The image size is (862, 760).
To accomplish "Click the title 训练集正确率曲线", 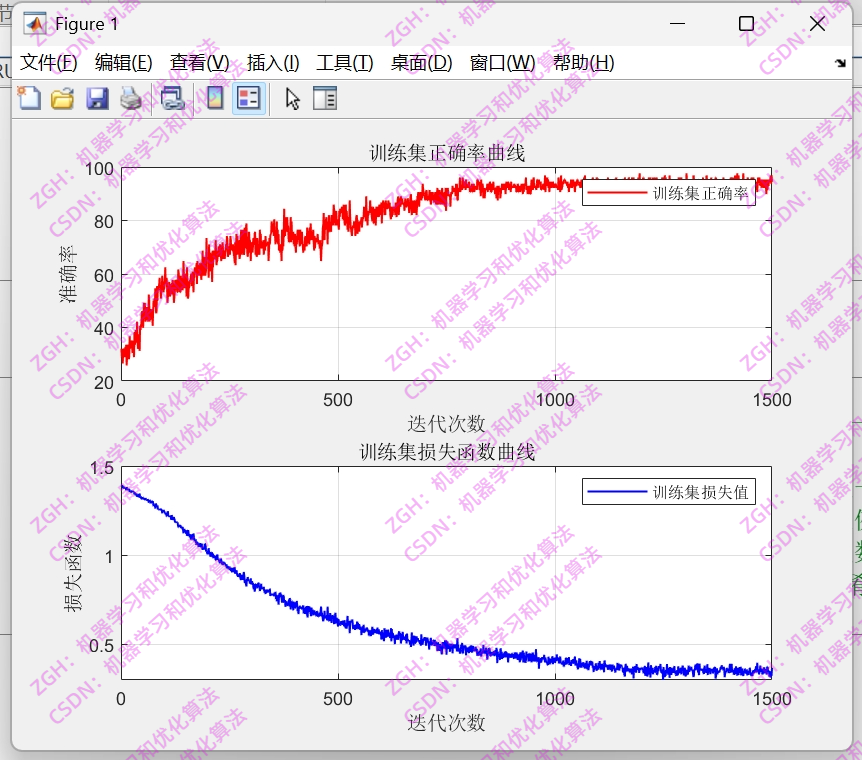I will (447, 153).
